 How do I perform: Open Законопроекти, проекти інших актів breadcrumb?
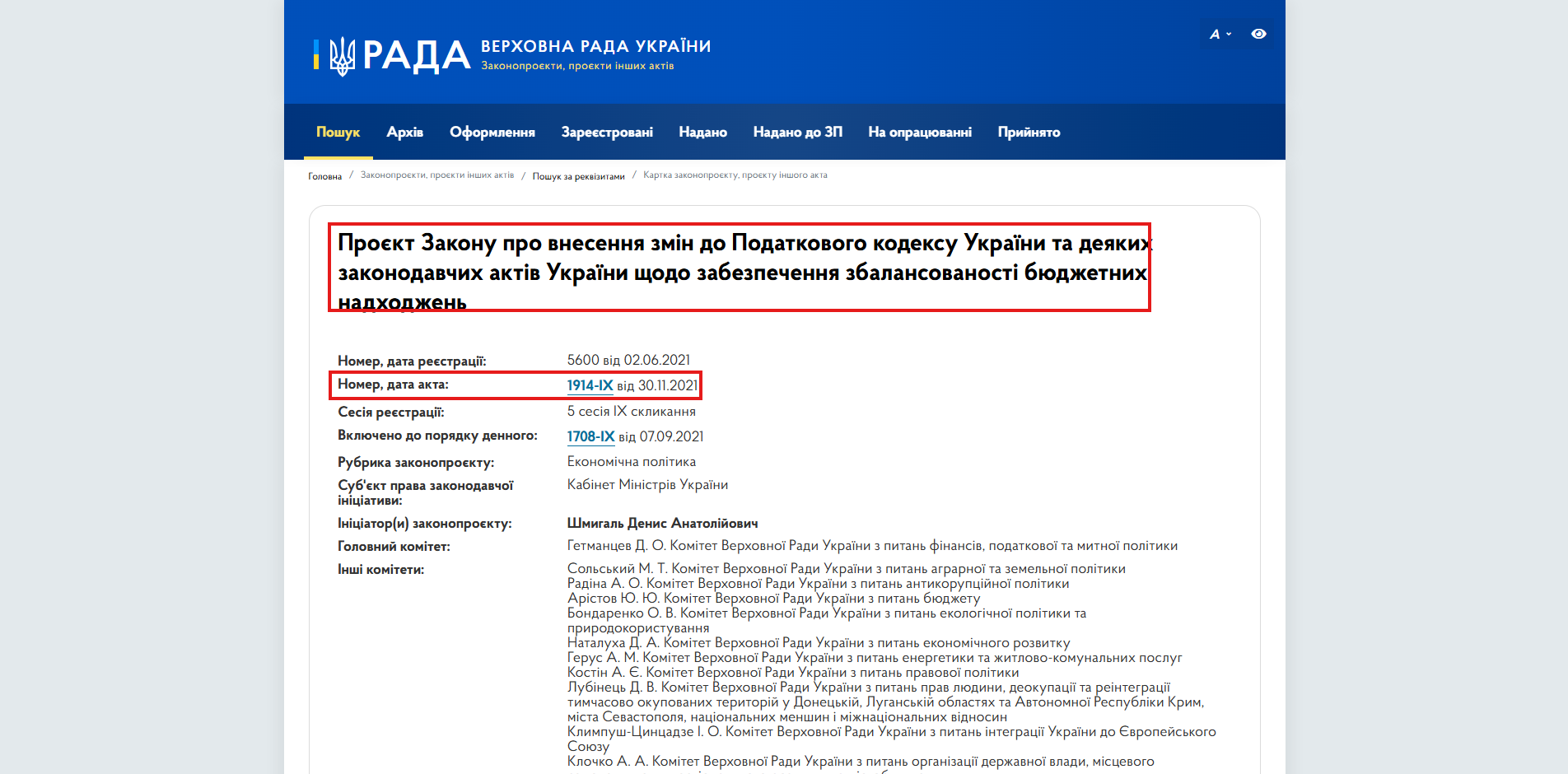(x=437, y=175)
